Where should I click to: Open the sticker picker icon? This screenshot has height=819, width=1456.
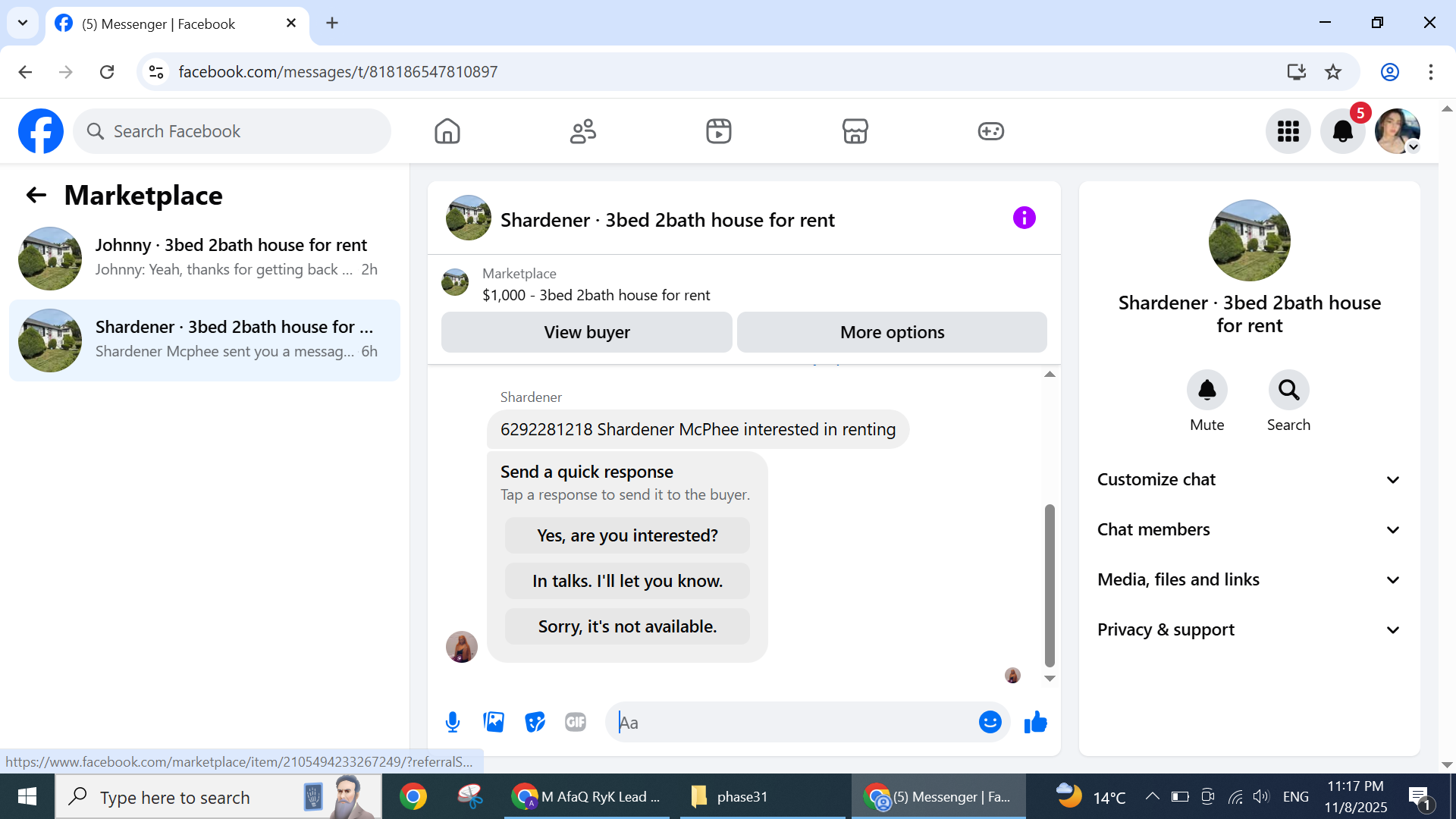coord(535,722)
